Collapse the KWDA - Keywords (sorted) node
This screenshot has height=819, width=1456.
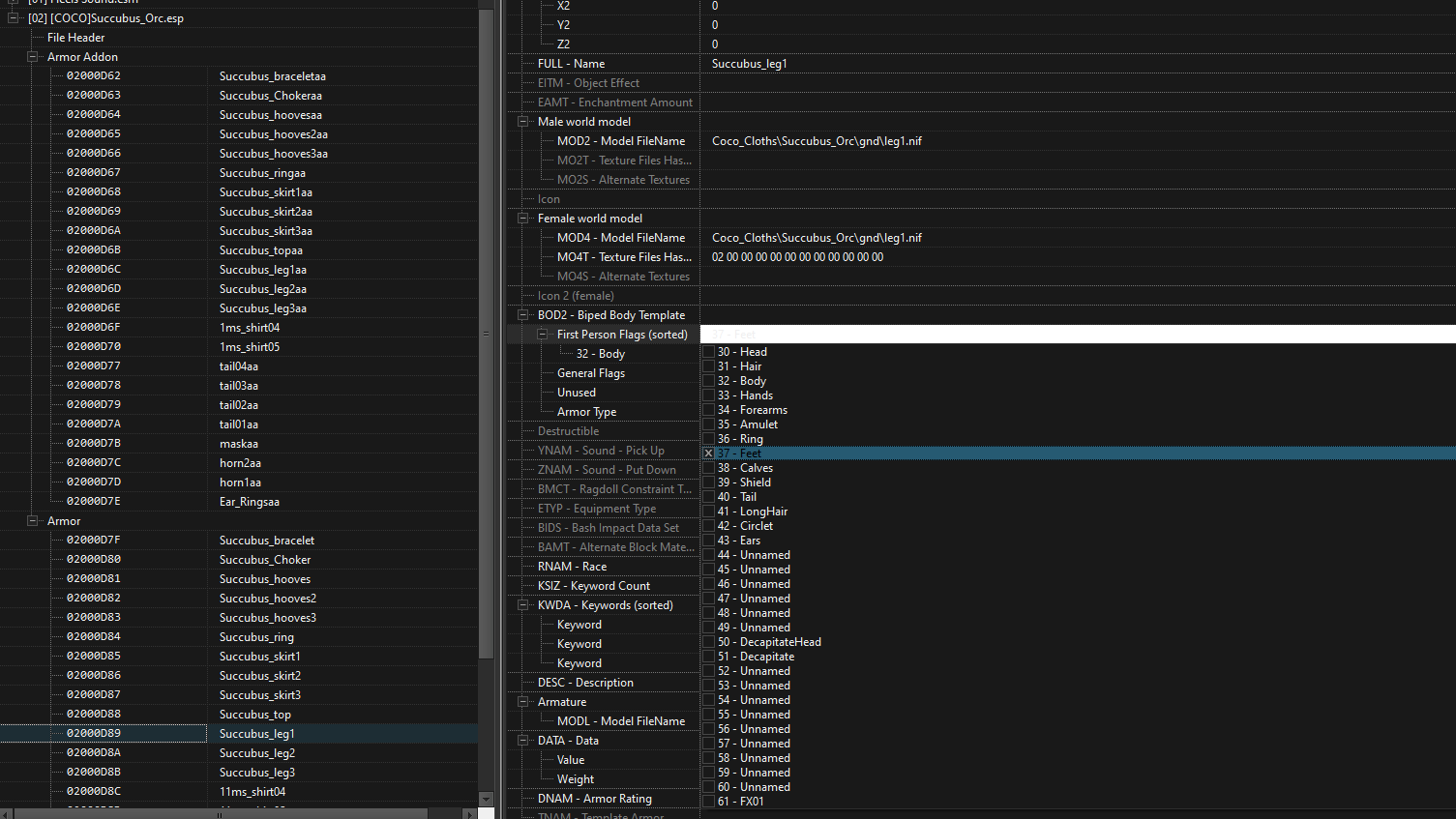tap(522, 605)
